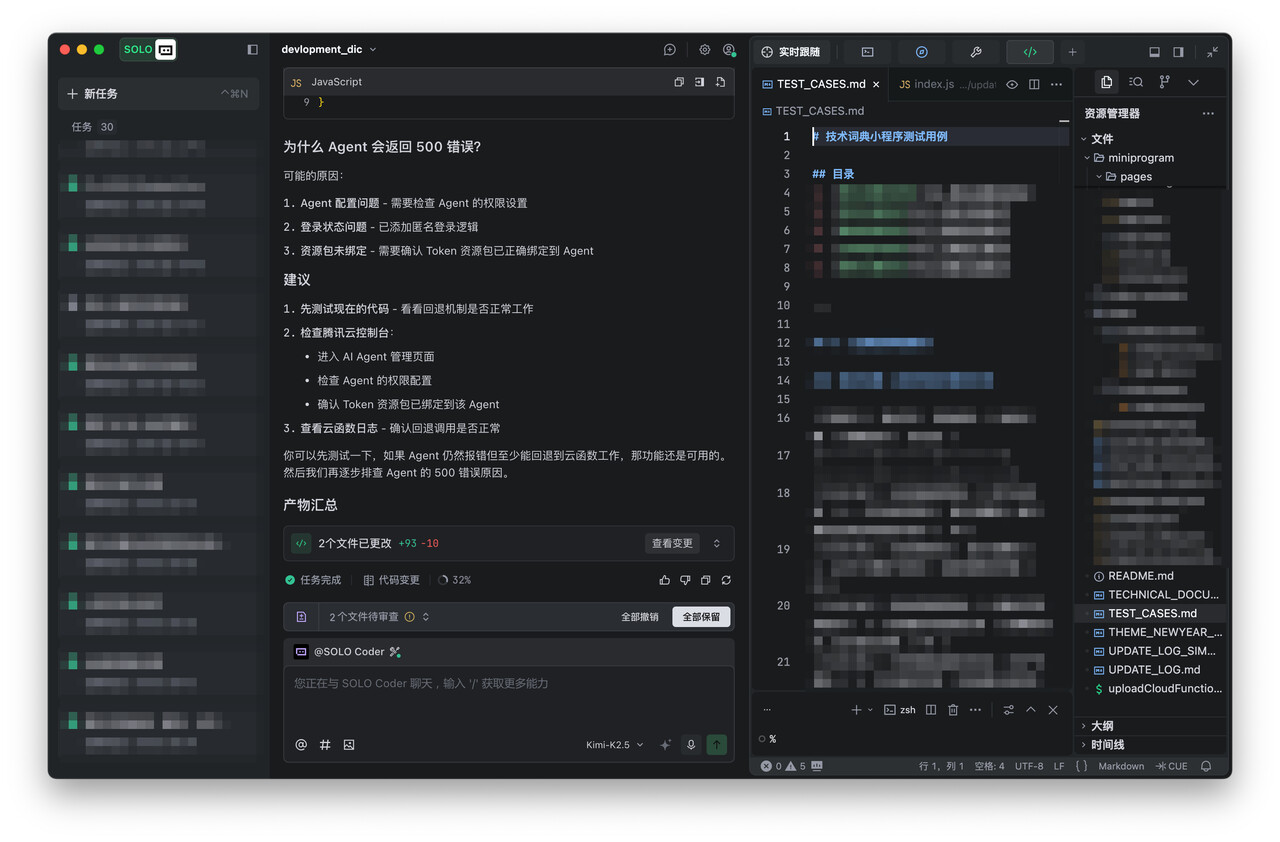Click the wrench tools icon
1280x842 pixels.
976,52
